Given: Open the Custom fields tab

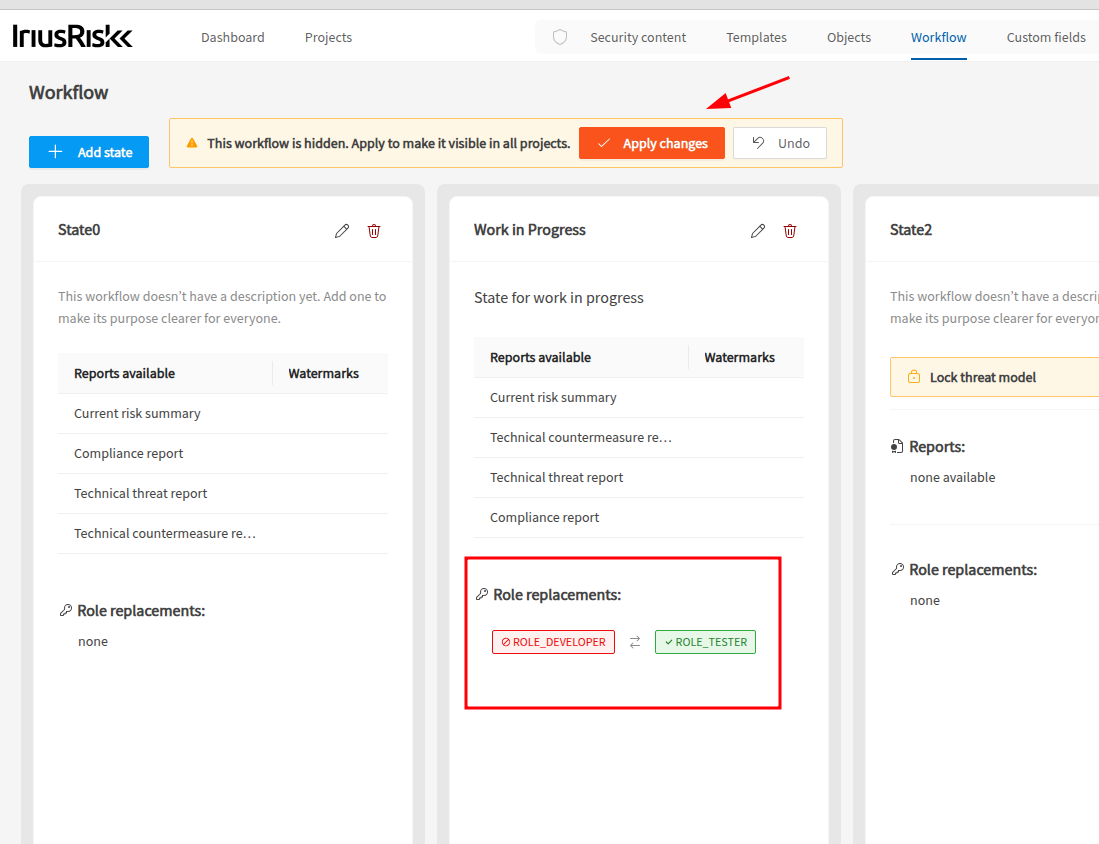Looking at the screenshot, I should pos(1046,37).
